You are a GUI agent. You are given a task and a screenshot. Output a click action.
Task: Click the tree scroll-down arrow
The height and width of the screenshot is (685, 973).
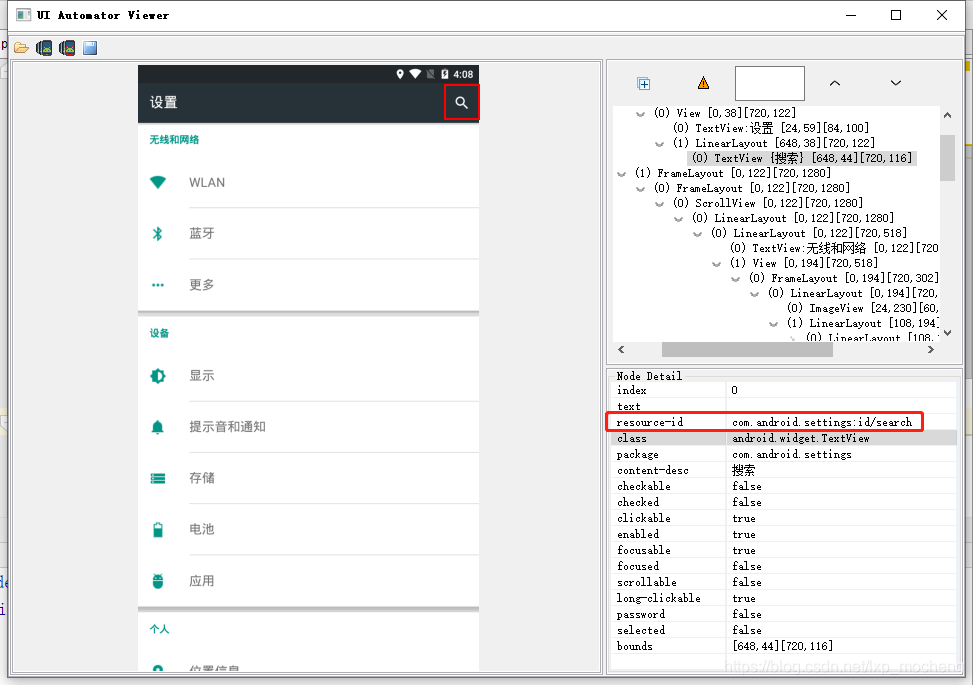(948, 333)
